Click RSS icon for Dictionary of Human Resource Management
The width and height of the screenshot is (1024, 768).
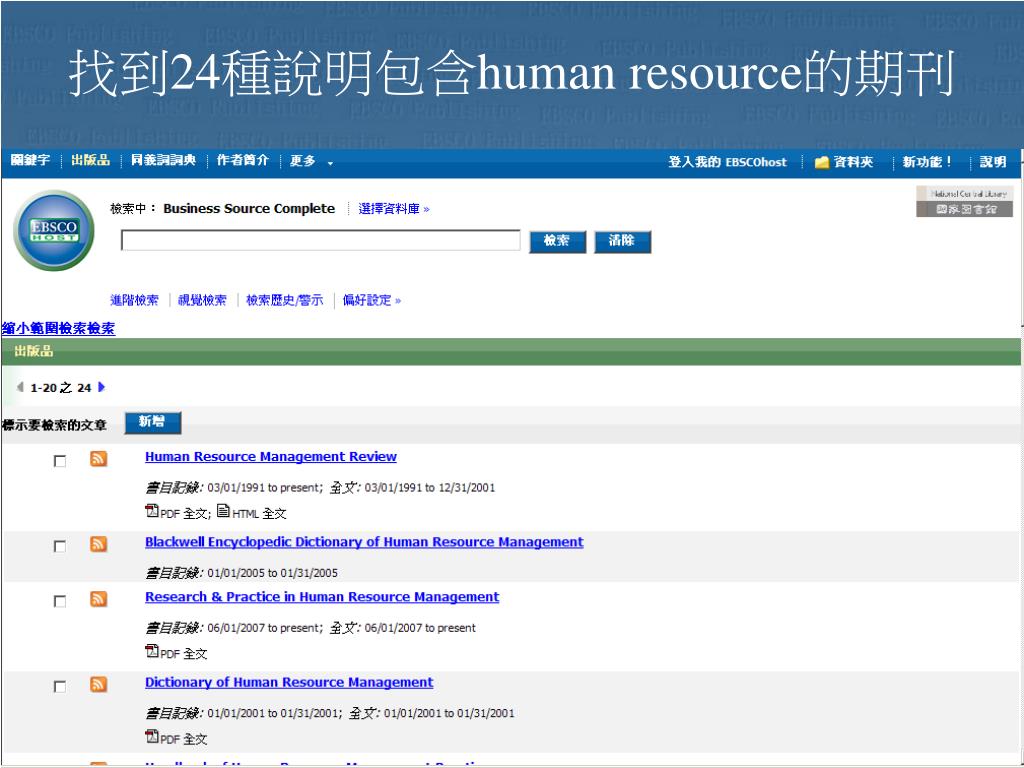pyautogui.click(x=99, y=685)
